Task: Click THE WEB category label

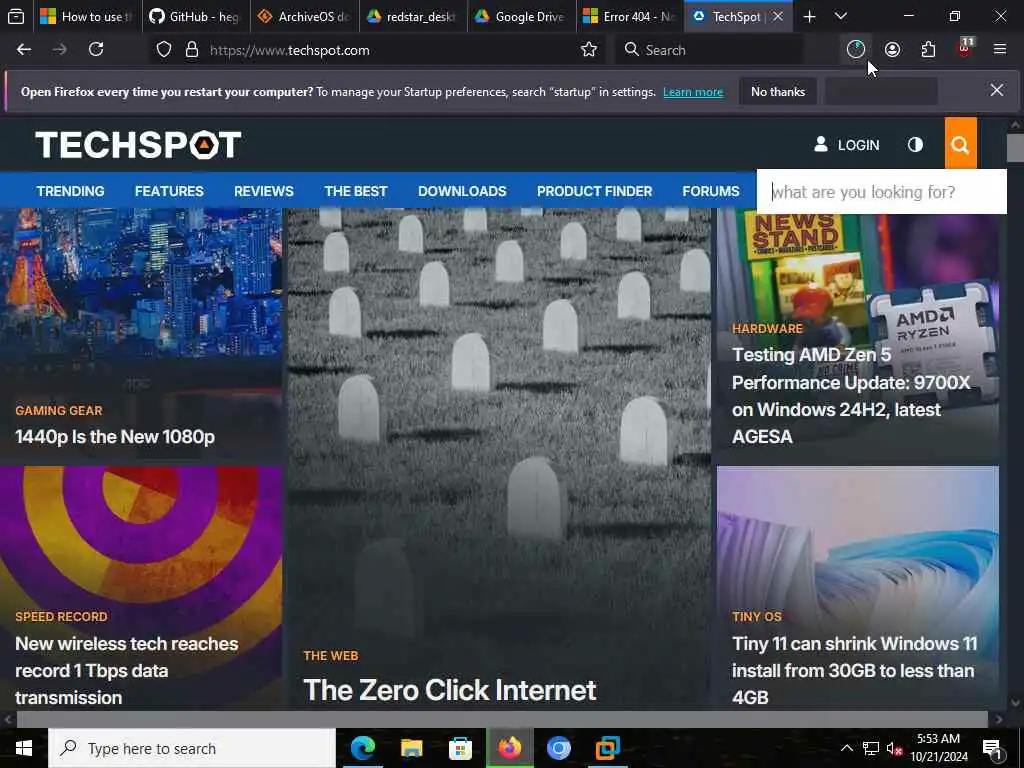Action: [x=330, y=656]
